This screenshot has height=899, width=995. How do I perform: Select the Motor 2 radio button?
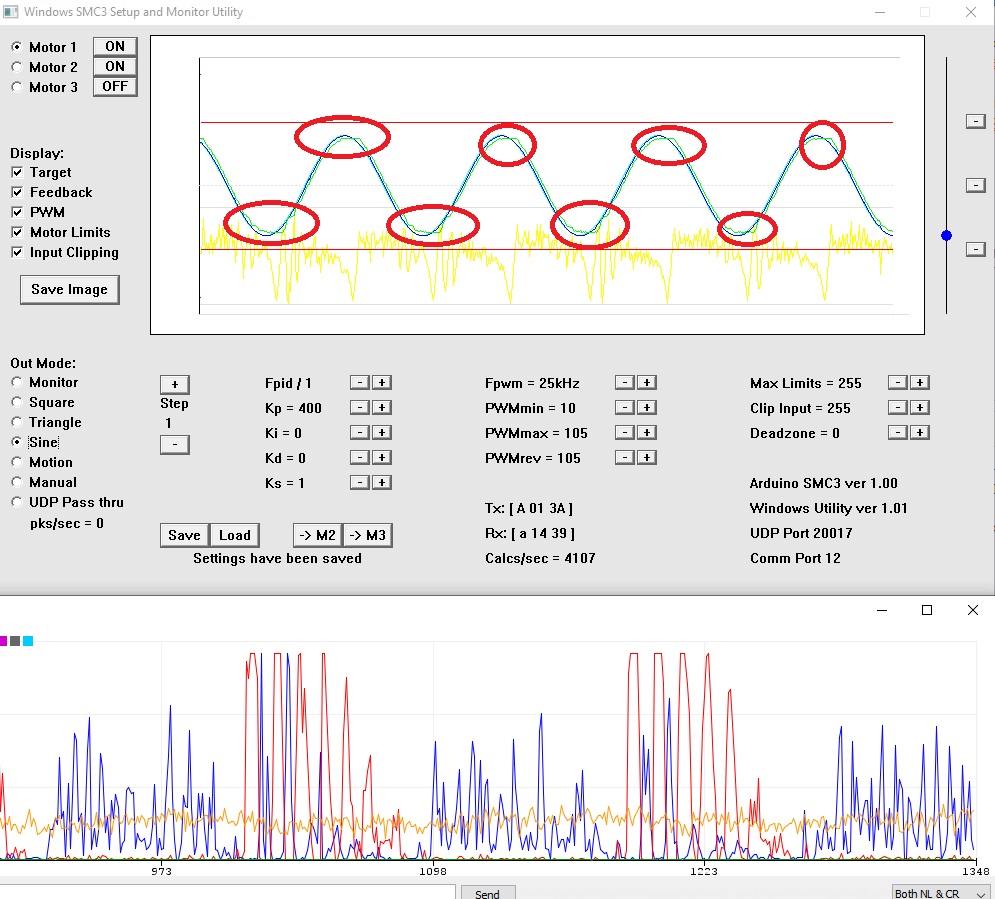pos(17,67)
